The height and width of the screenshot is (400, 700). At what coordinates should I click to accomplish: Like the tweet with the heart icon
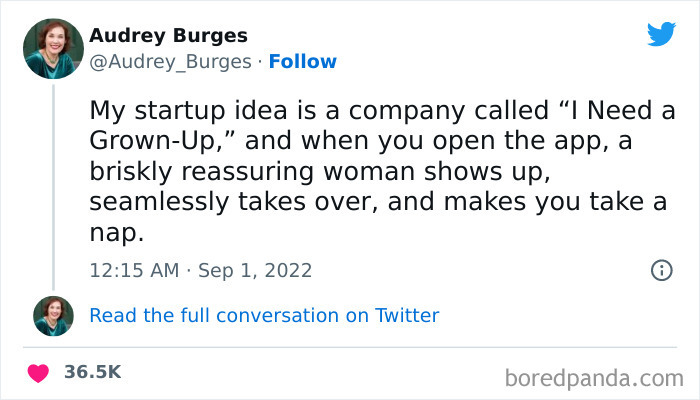coord(39,373)
